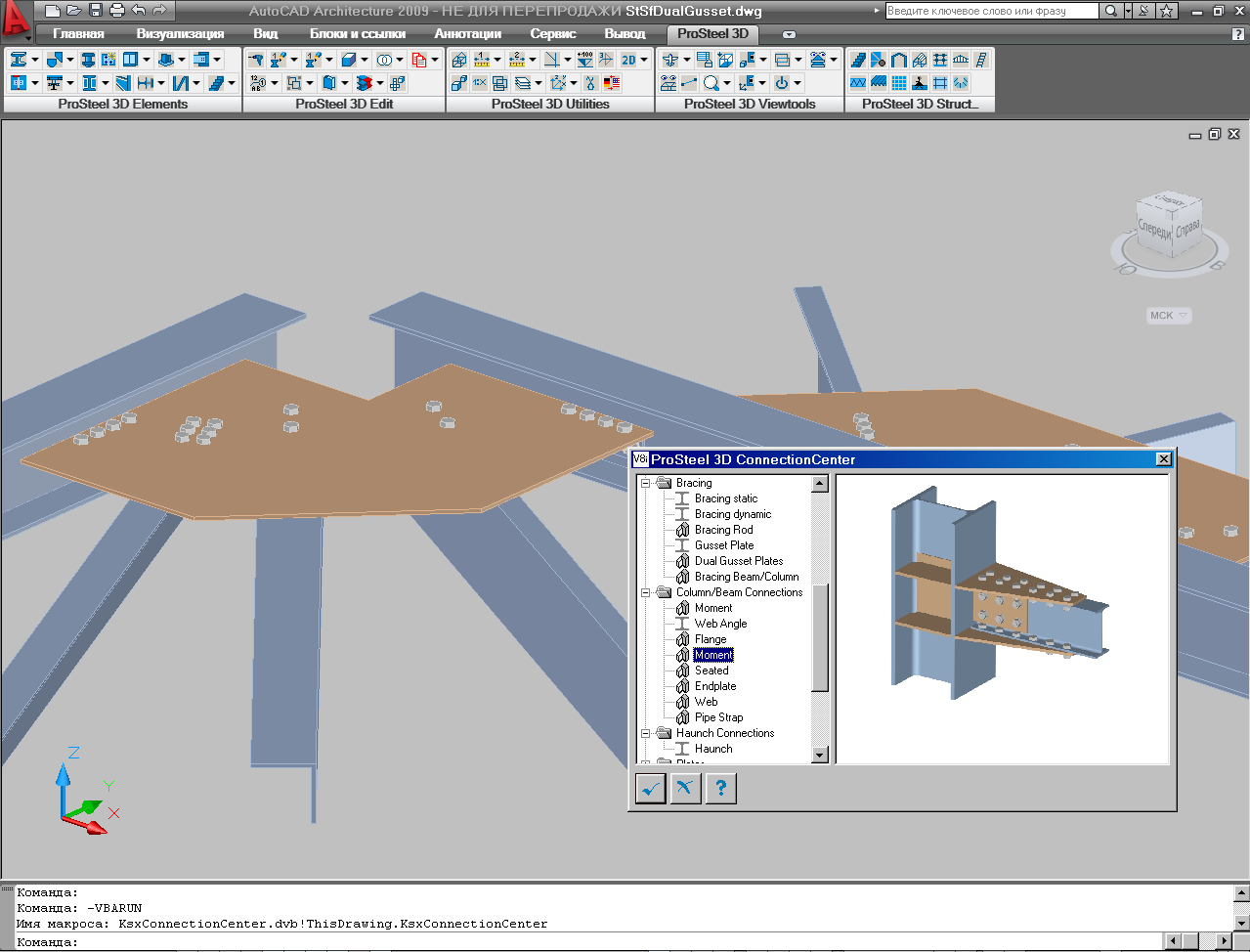Collapse the Bracing tree node

click(645, 483)
